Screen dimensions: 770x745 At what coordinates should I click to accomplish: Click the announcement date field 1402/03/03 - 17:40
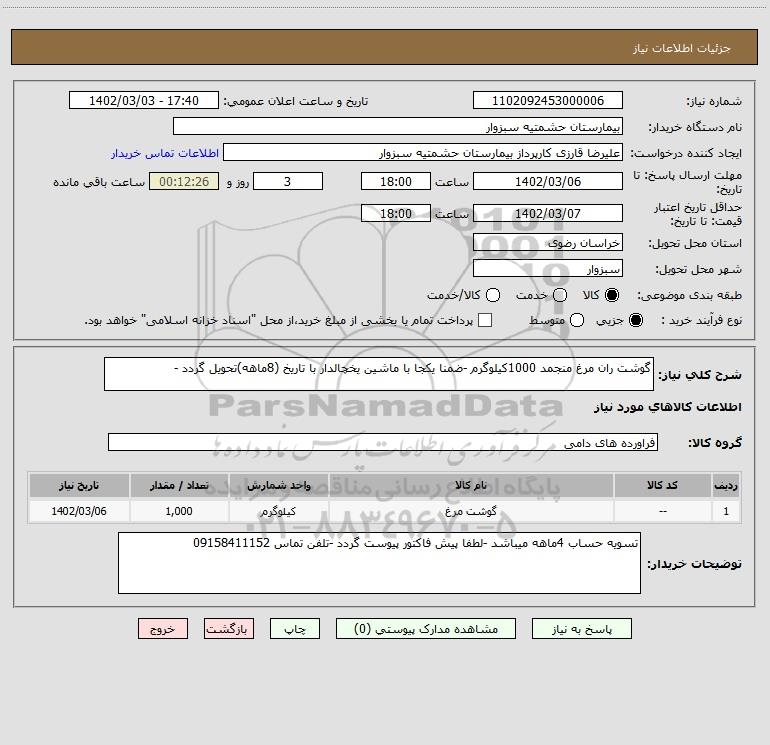click(144, 101)
